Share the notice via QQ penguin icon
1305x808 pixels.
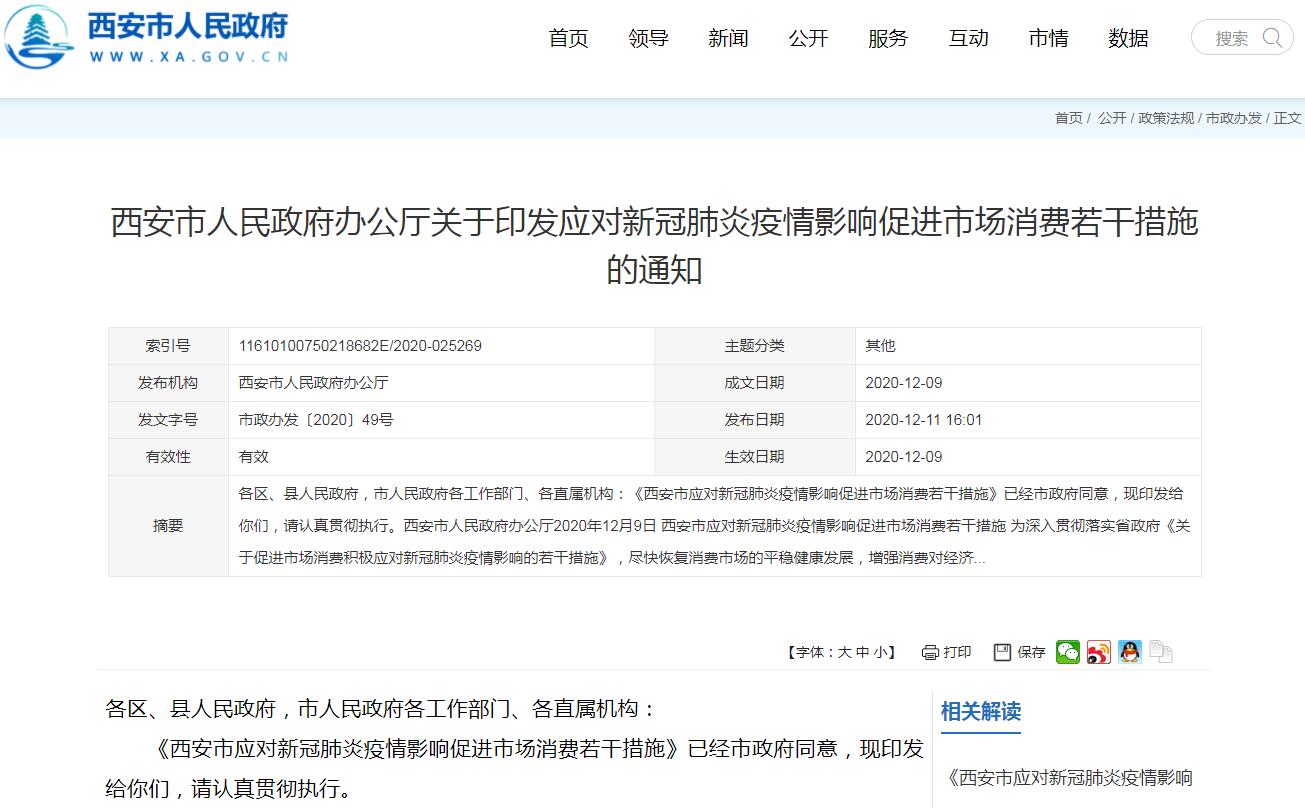[1130, 652]
